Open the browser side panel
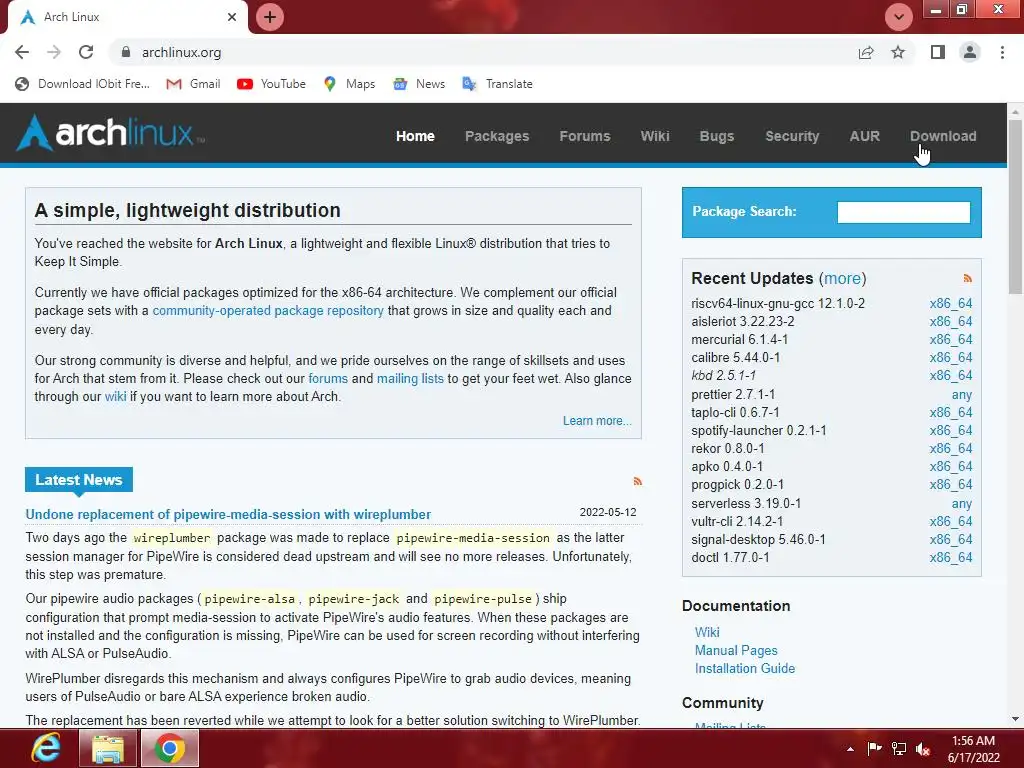The image size is (1024, 768). click(x=938, y=52)
